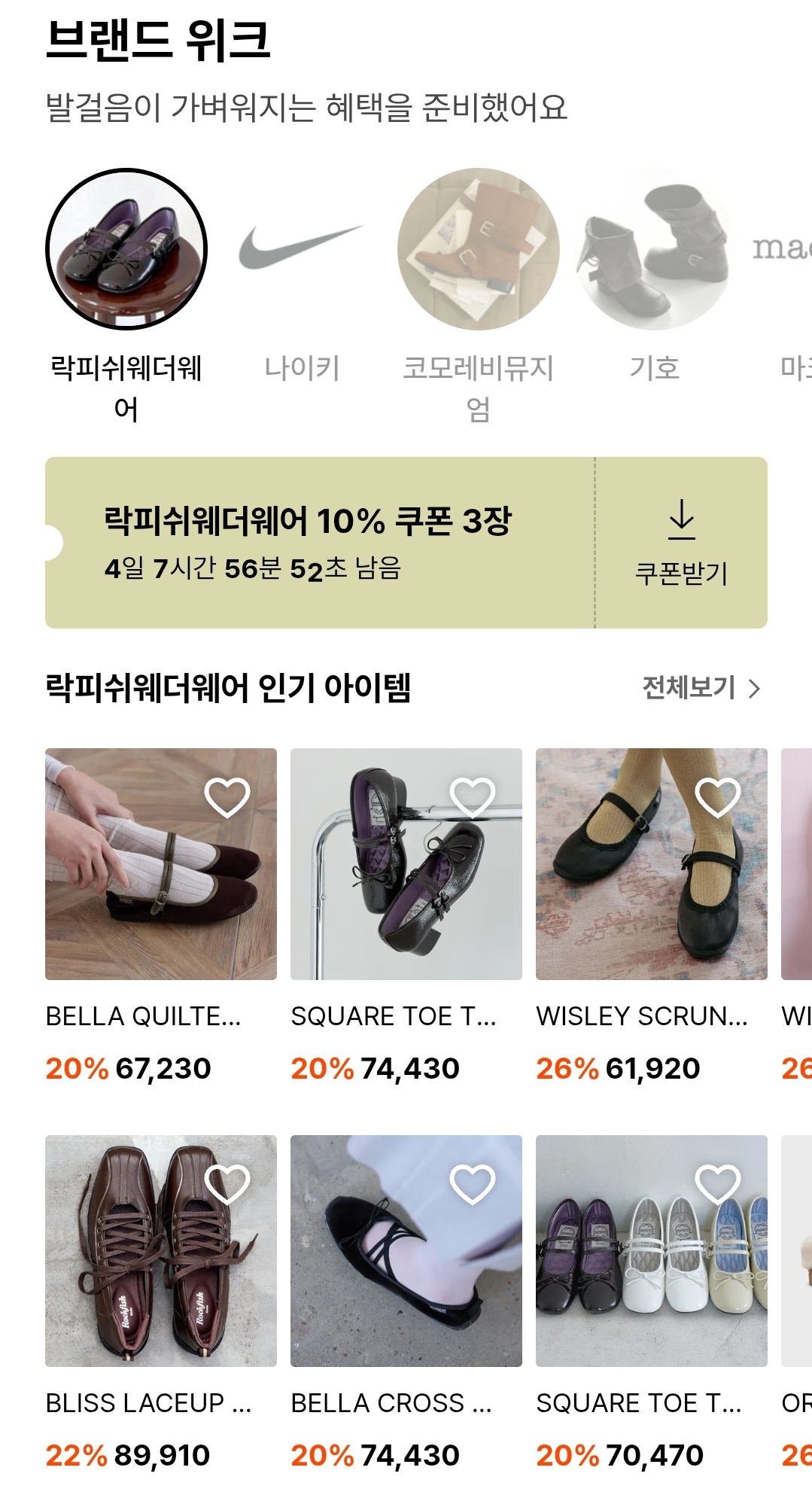This screenshot has width=812, height=1510.
Task: Switch to the 나이키 brand tab
Action: [302, 369]
